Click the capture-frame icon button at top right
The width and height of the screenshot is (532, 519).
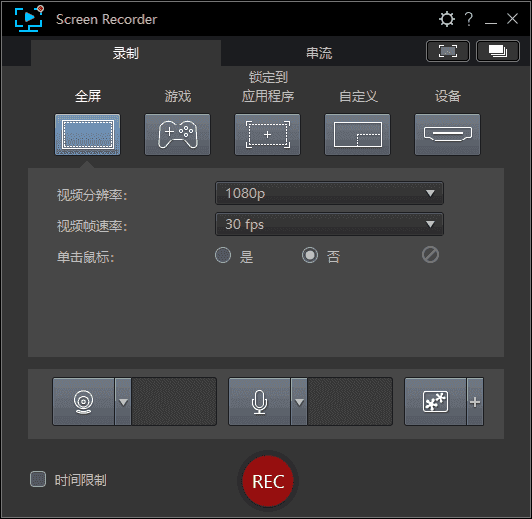pos(448,51)
